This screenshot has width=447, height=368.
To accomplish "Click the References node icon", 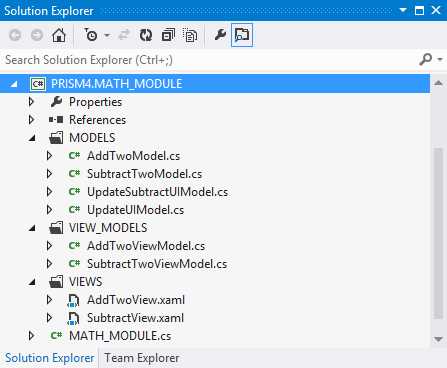I will click(x=56, y=120).
